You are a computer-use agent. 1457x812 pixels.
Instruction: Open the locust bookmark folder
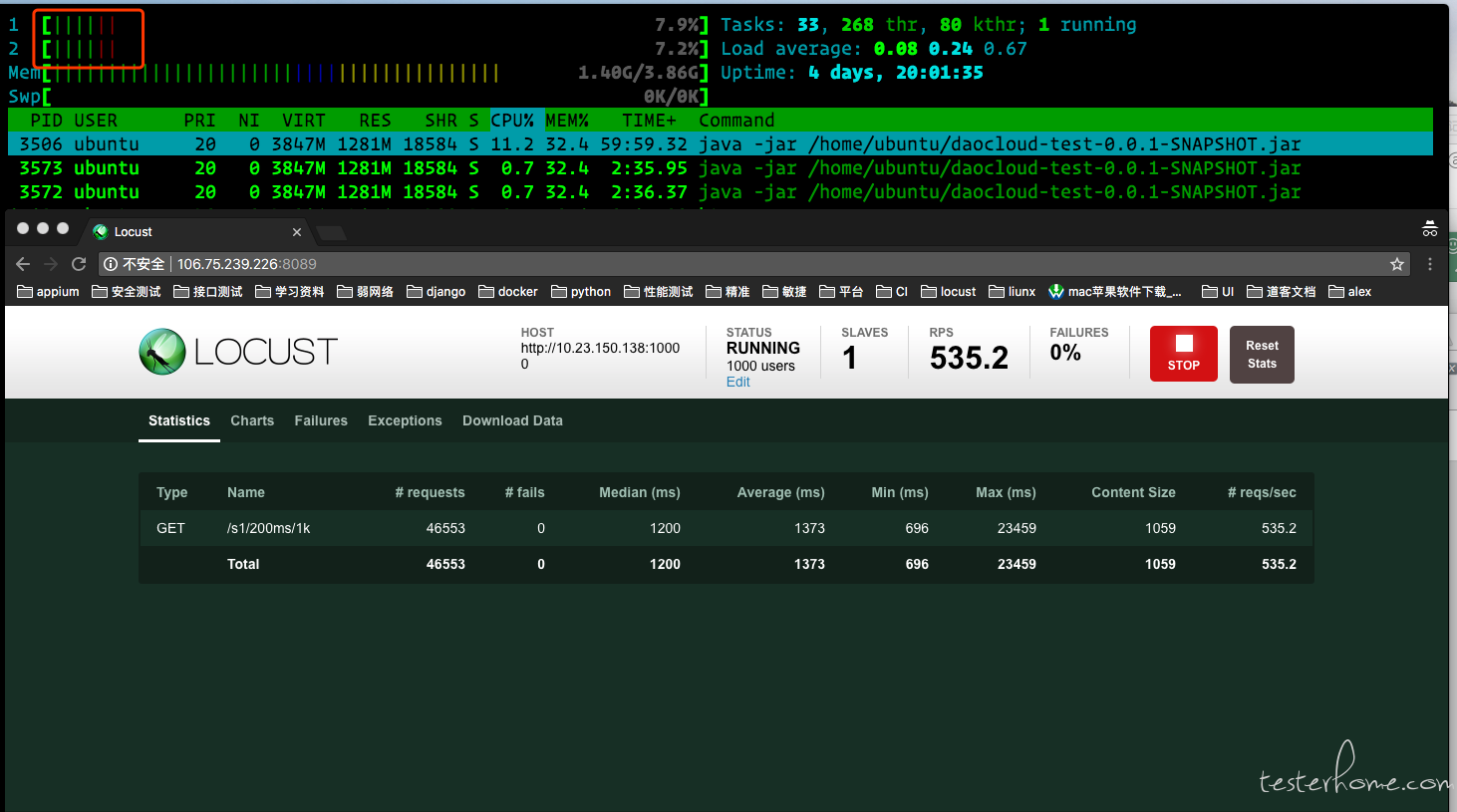point(949,292)
